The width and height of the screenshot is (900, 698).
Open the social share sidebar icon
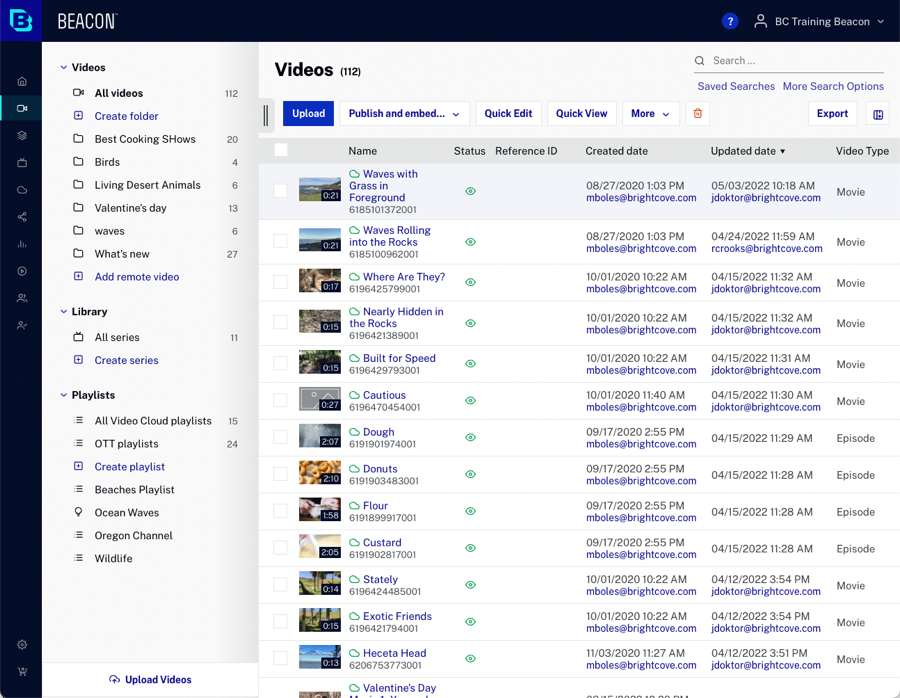click(22, 217)
